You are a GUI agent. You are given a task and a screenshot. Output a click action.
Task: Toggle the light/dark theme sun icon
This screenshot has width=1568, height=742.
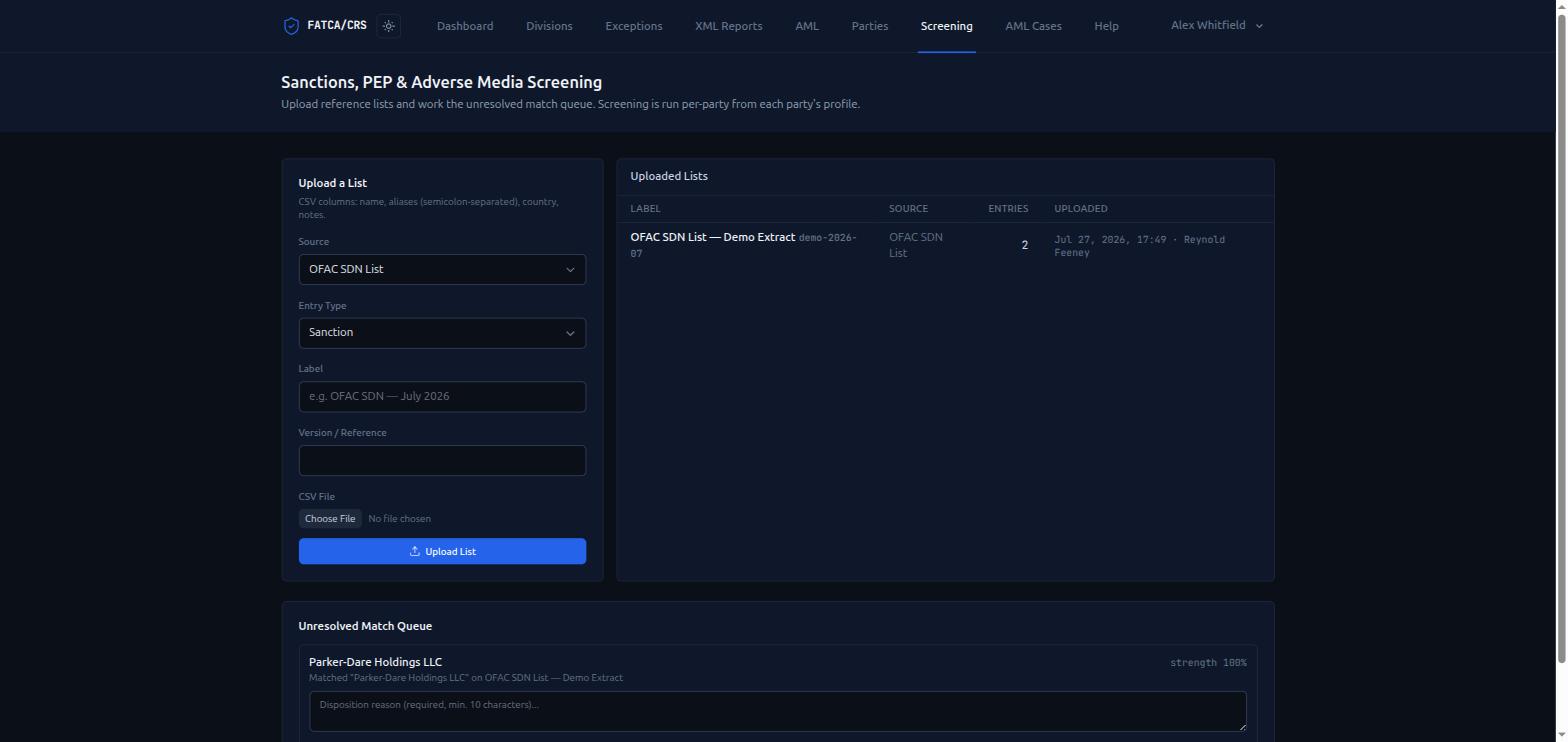pos(389,26)
